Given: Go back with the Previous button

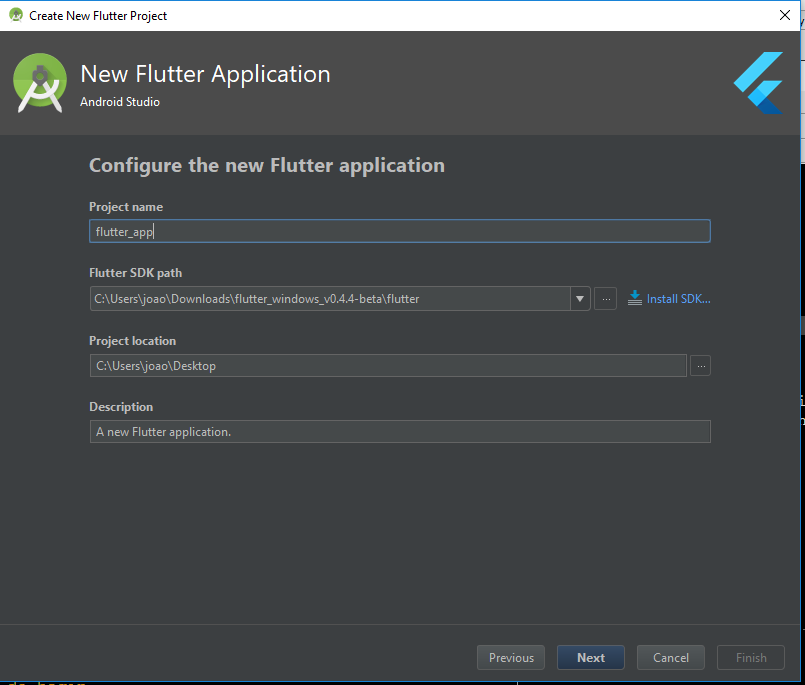Looking at the screenshot, I should tap(511, 658).
